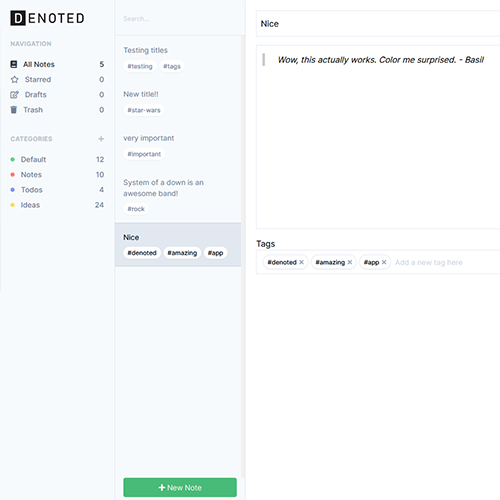The width and height of the screenshot is (500, 500).
Task: Click the red Notes category dot
Action: tap(12, 175)
